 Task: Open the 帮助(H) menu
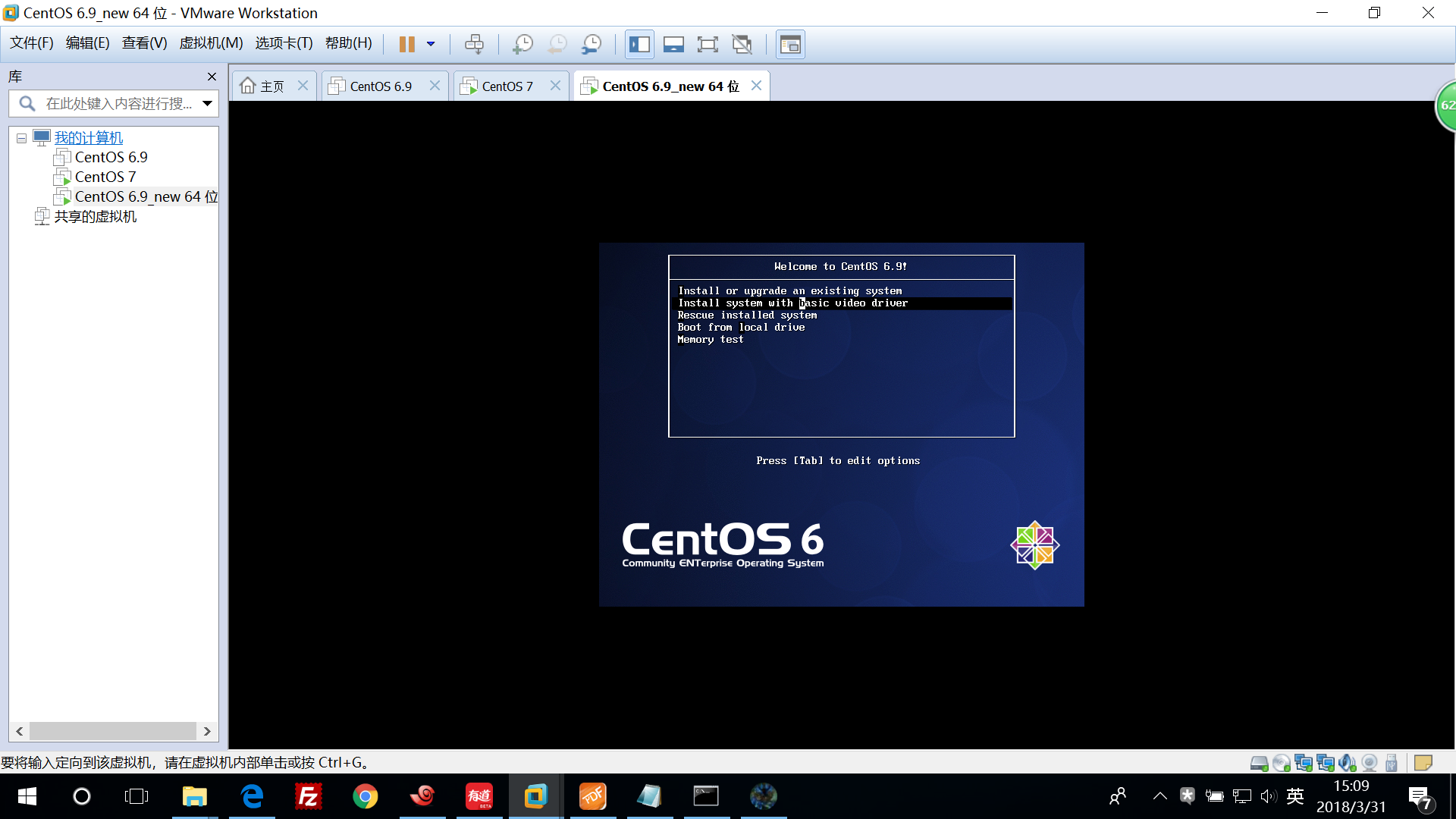click(x=348, y=43)
